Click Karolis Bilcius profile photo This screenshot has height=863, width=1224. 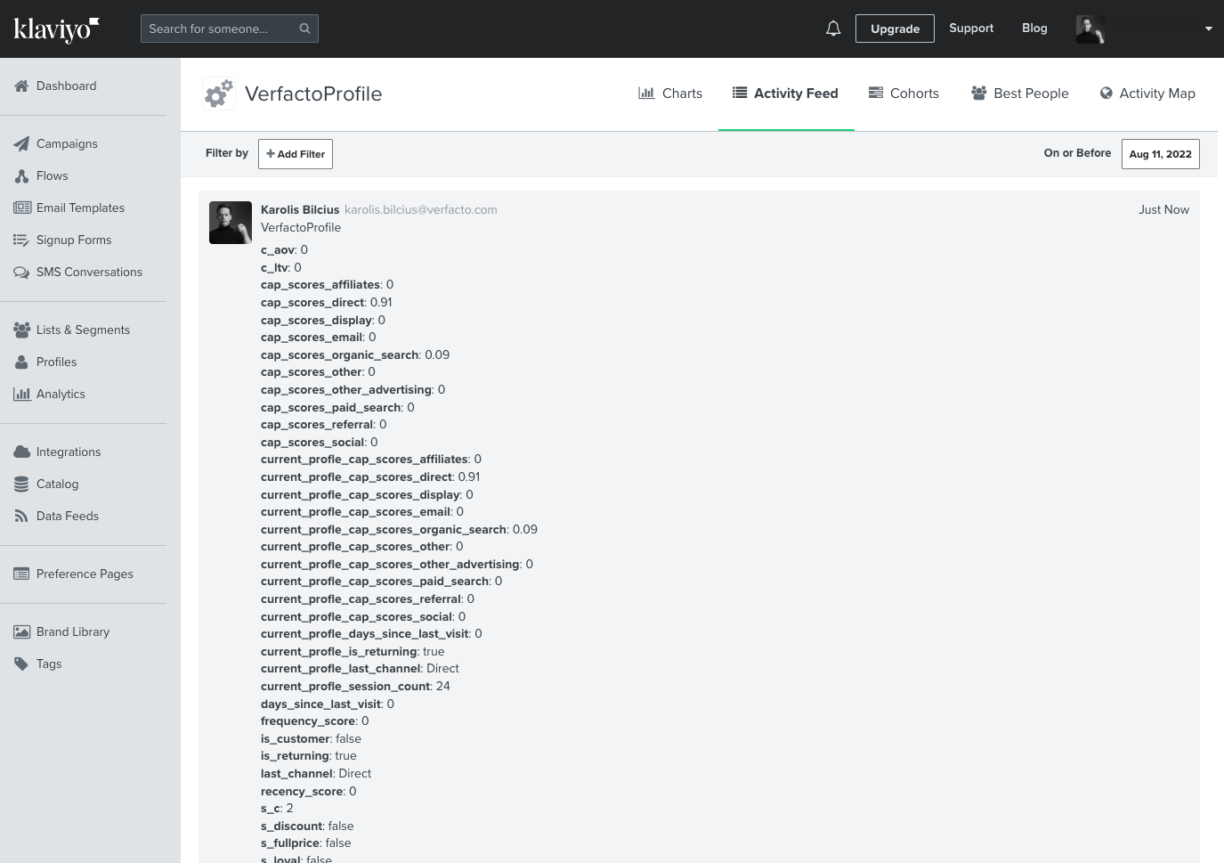(230, 222)
